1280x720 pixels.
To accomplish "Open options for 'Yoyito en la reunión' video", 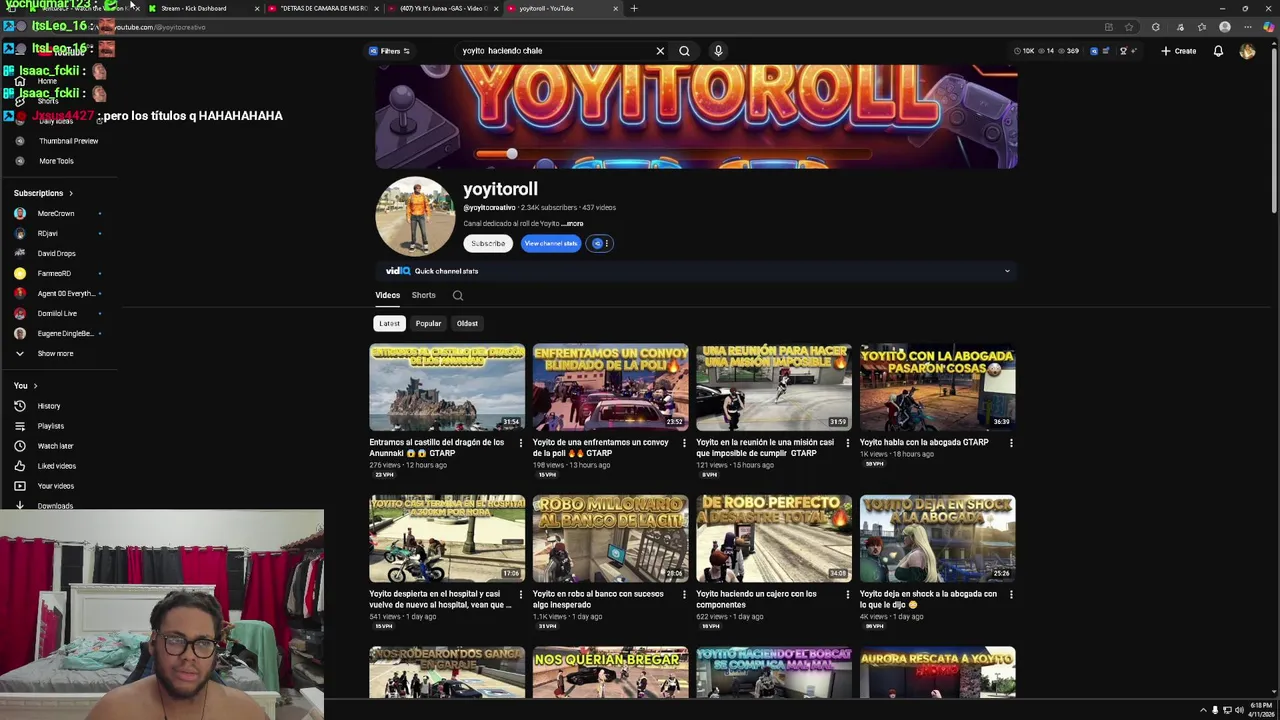I will (x=848, y=443).
